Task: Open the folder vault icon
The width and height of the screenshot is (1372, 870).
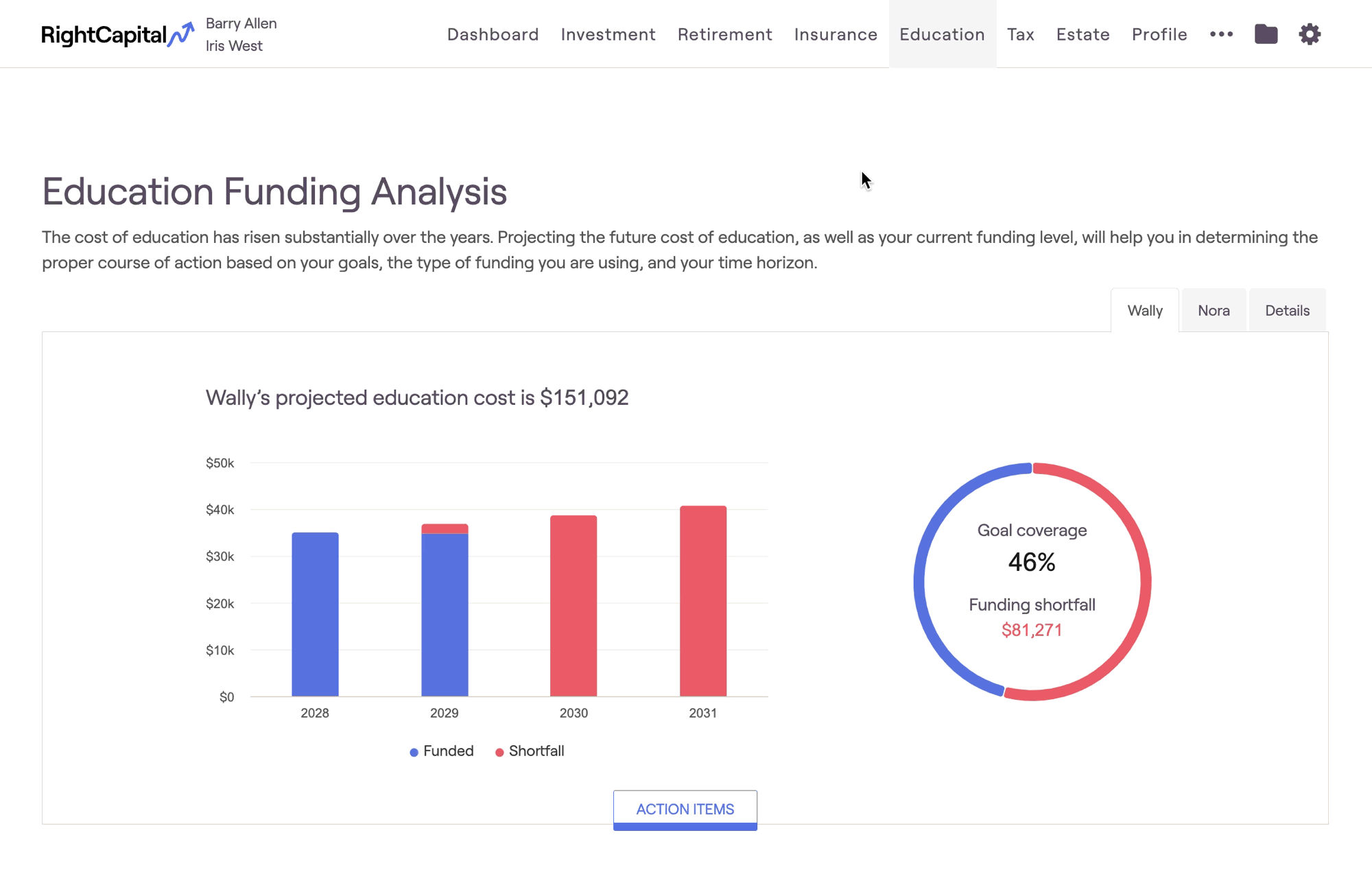Action: tap(1266, 34)
